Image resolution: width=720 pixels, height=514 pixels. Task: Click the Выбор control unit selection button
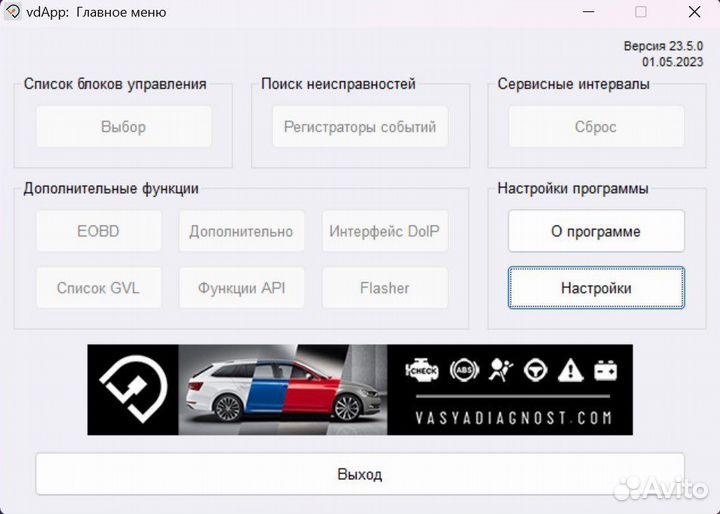(124, 127)
